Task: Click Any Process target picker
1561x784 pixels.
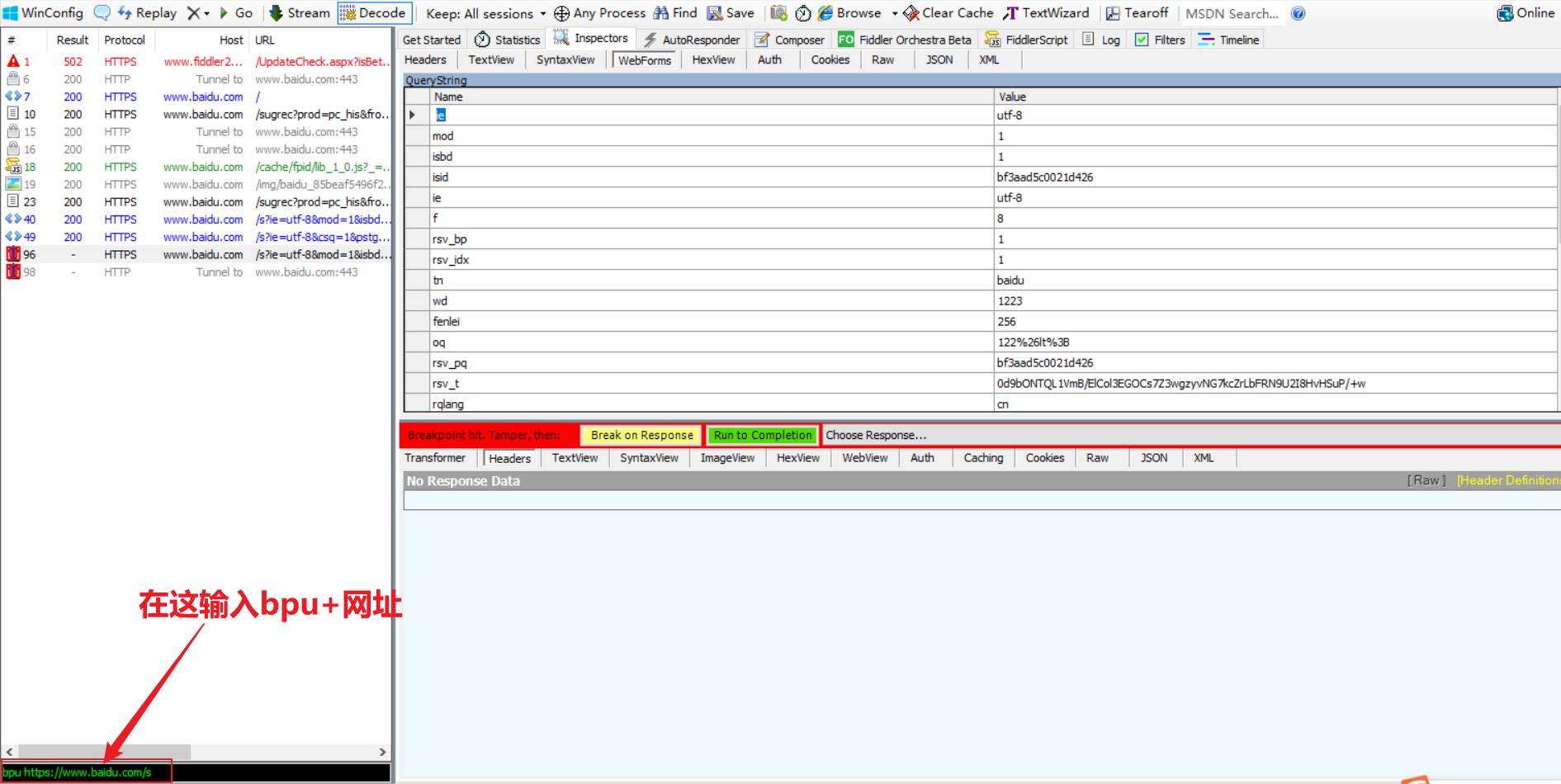Action: click(x=599, y=13)
